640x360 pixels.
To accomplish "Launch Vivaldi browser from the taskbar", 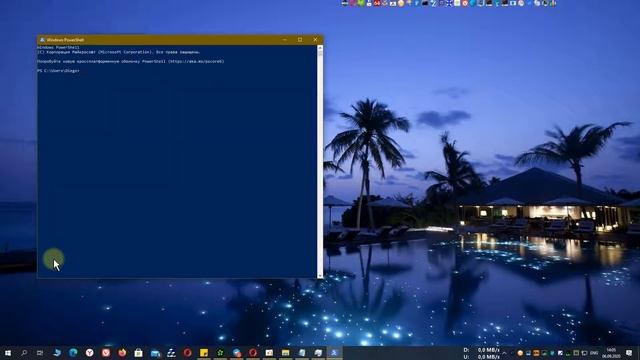I will [x=106, y=352].
